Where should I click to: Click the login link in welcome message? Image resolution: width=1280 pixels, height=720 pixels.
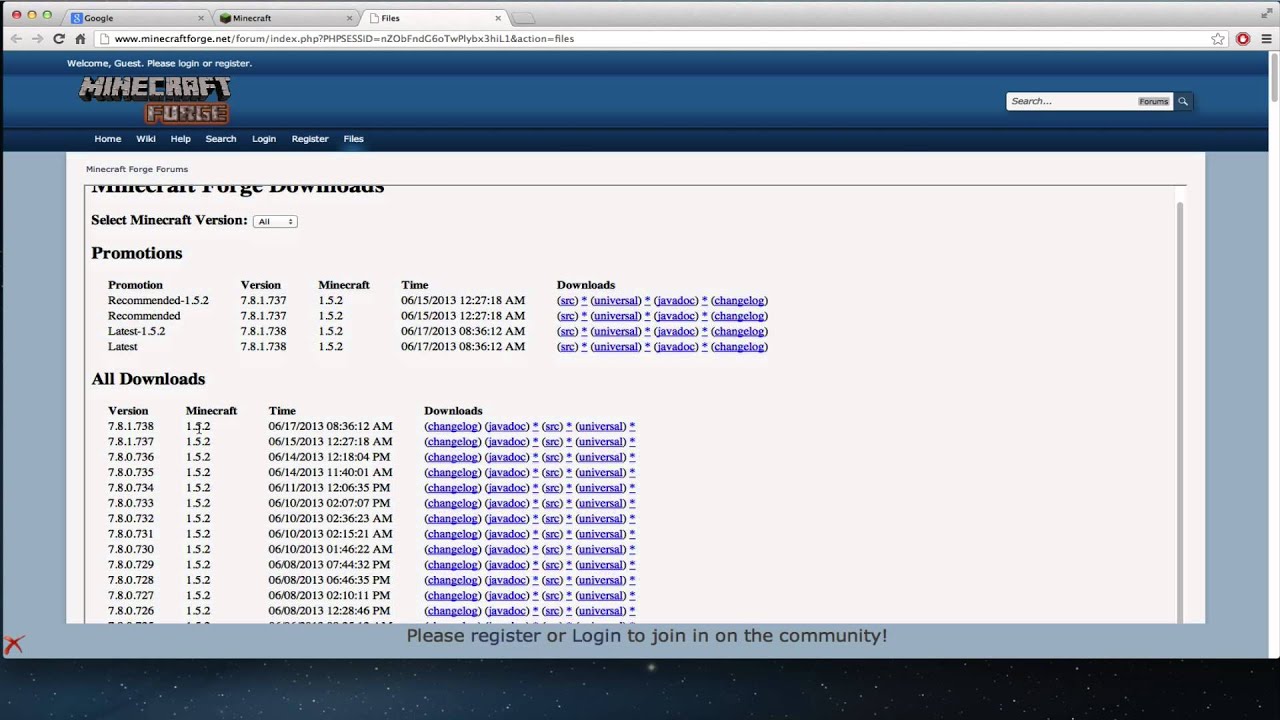189,63
